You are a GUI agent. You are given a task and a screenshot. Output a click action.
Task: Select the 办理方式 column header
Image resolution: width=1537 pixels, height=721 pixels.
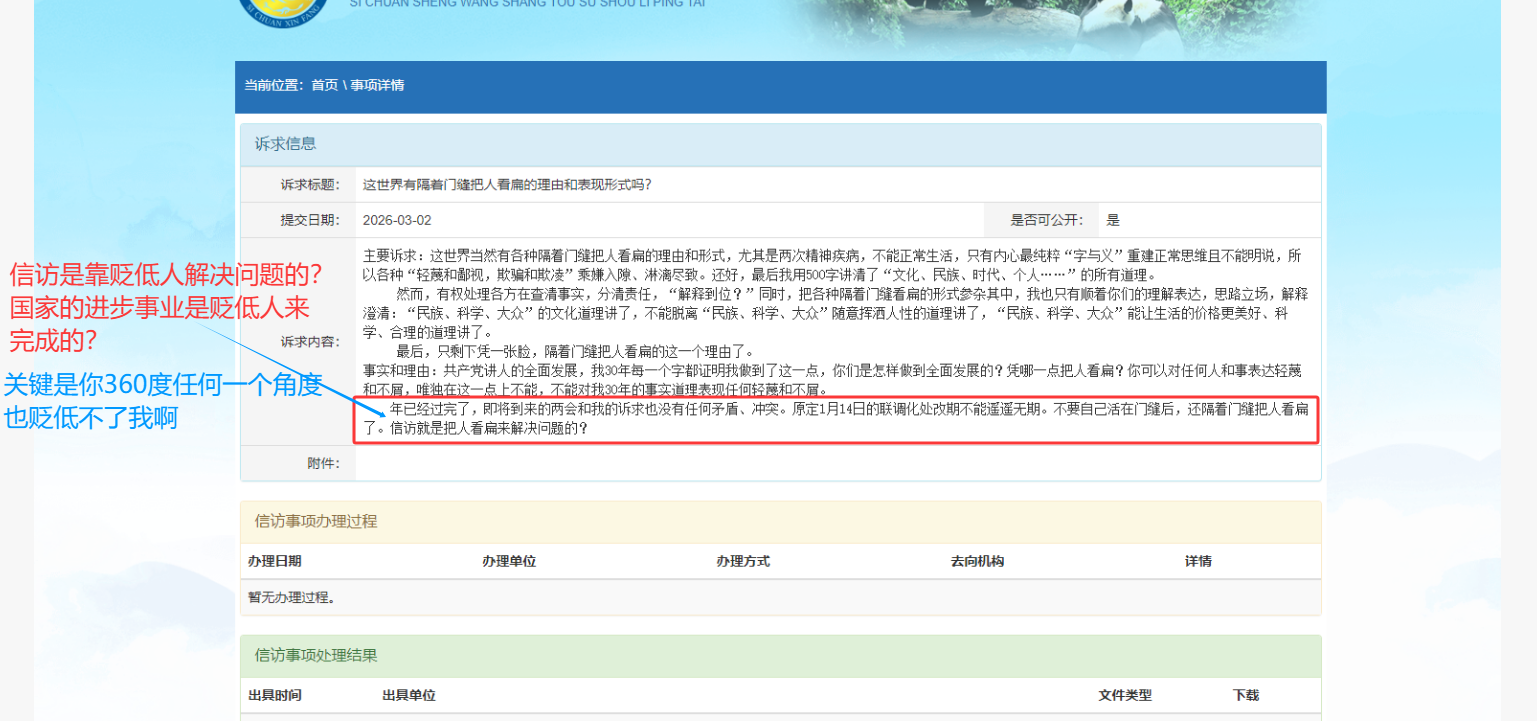click(743, 561)
